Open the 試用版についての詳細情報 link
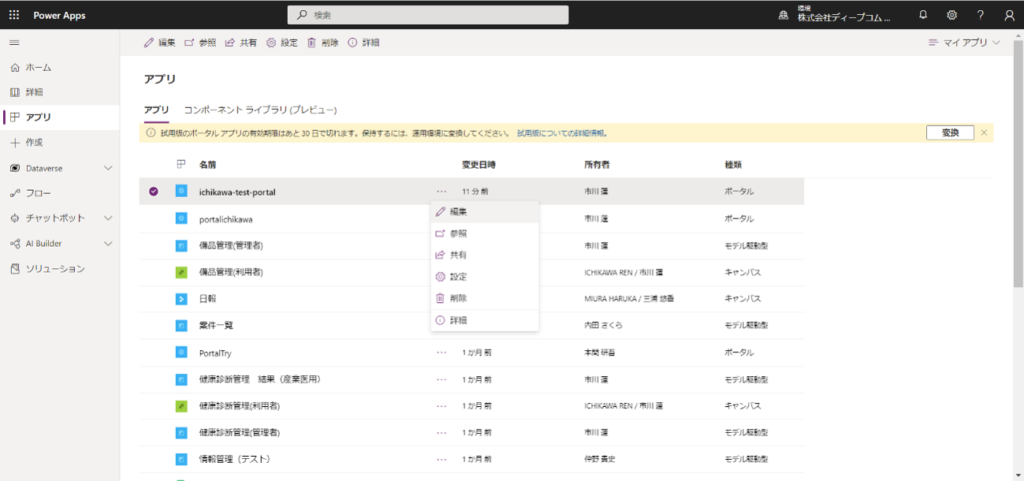The image size is (1024, 481). (561, 133)
